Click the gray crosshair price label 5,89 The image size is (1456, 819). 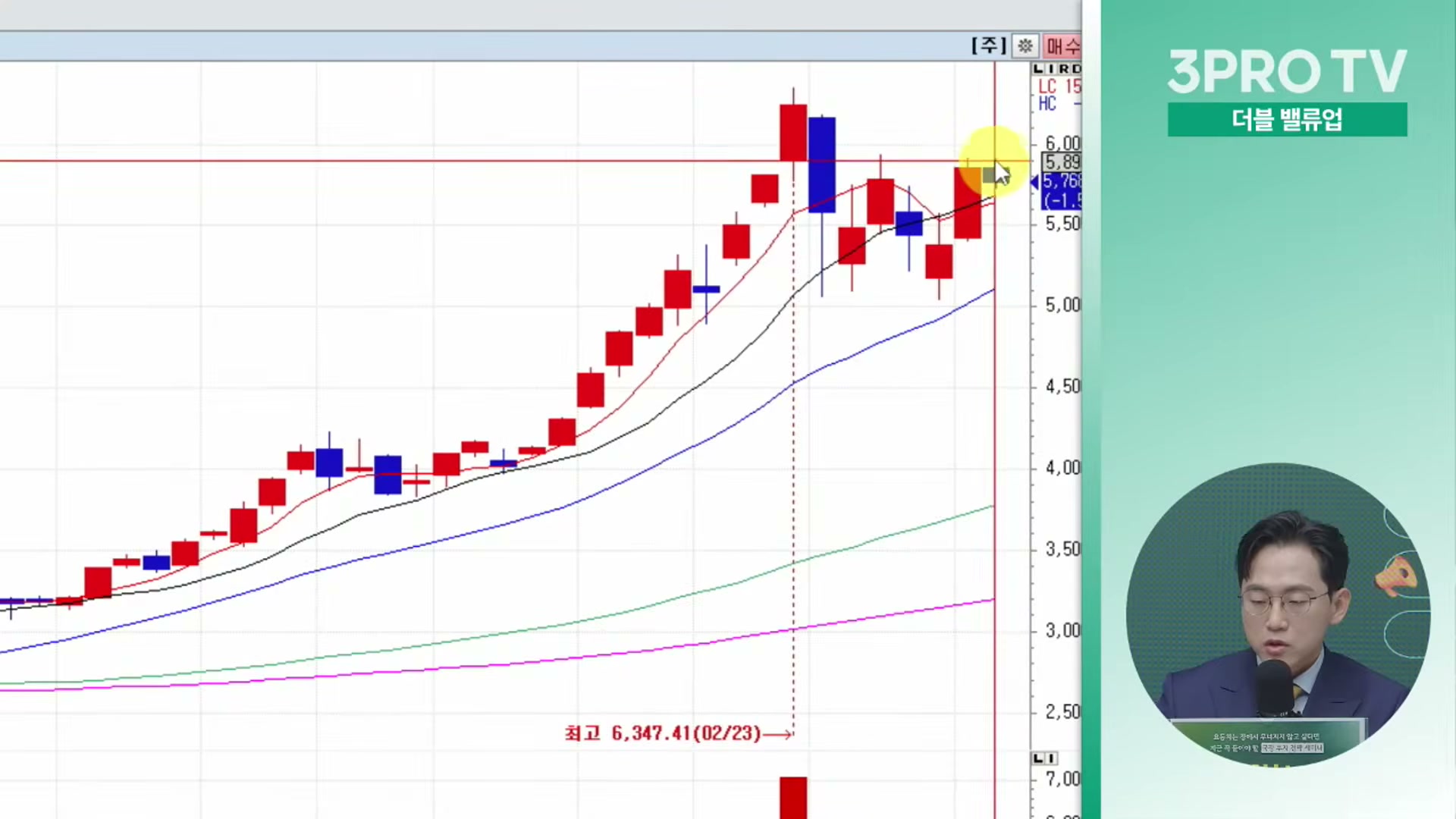point(1062,162)
